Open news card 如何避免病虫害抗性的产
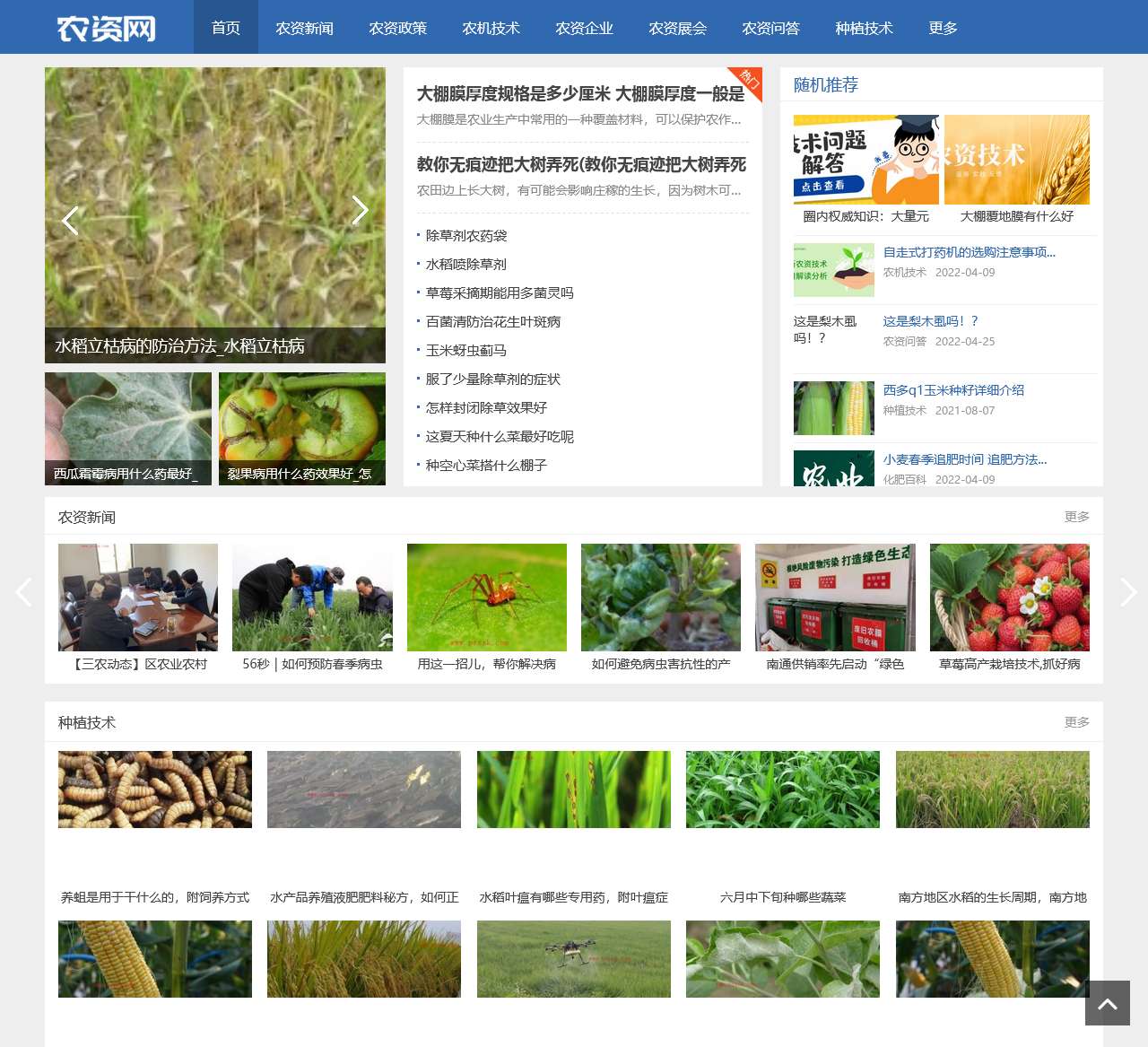This screenshot has width=1148, height=1047. tap(661, 608)
